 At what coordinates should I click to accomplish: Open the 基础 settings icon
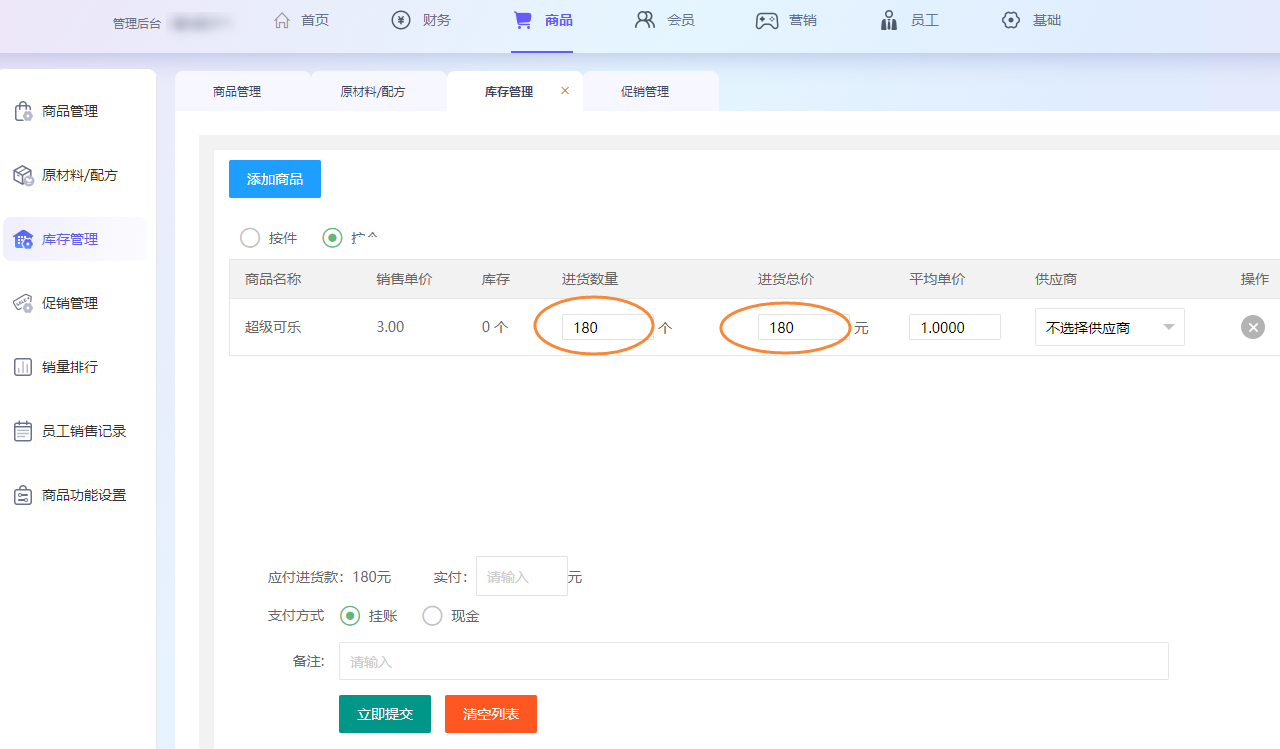(x=1011, y=20)
